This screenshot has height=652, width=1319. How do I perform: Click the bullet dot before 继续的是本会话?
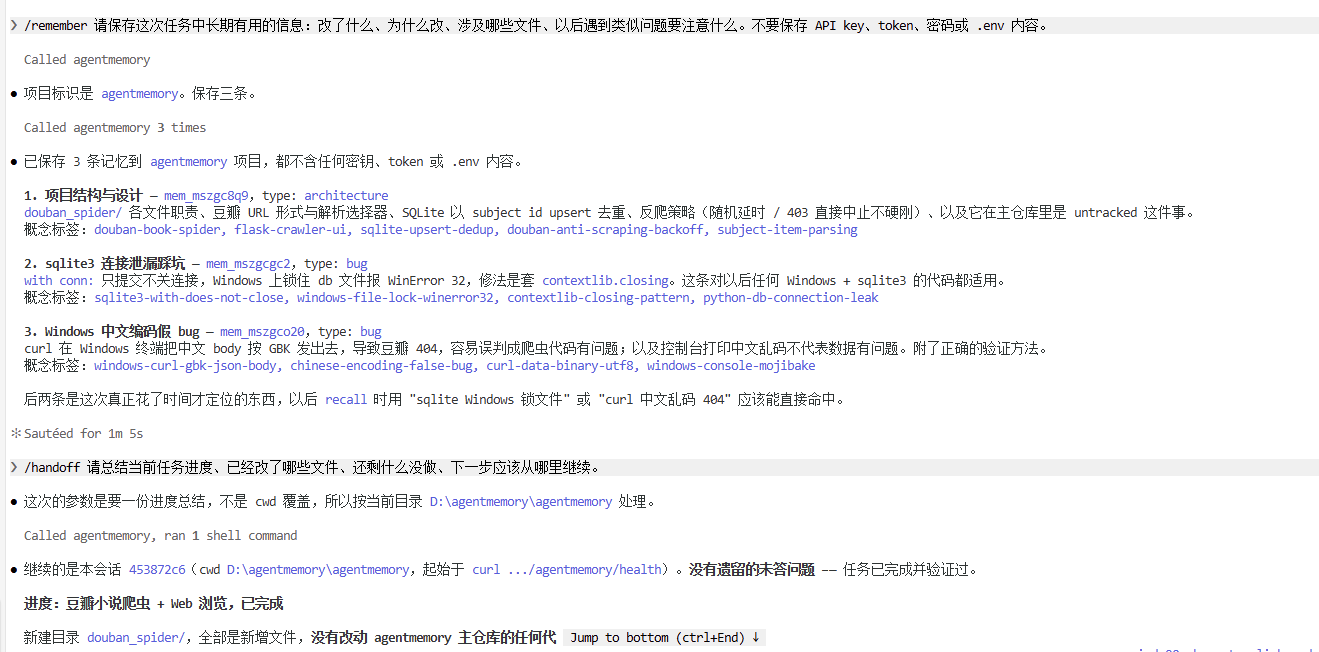[x=14, y=570]
